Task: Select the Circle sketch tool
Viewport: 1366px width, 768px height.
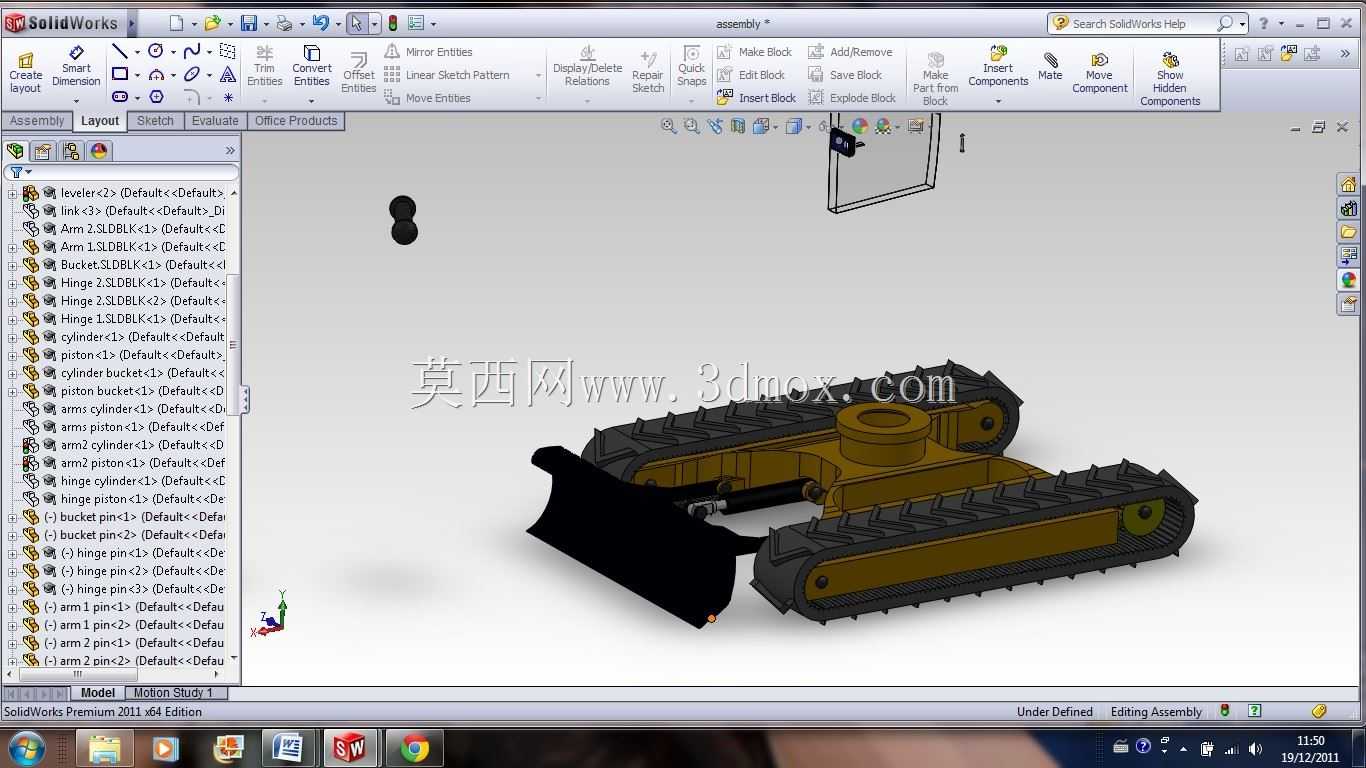Action: (156, 51)
